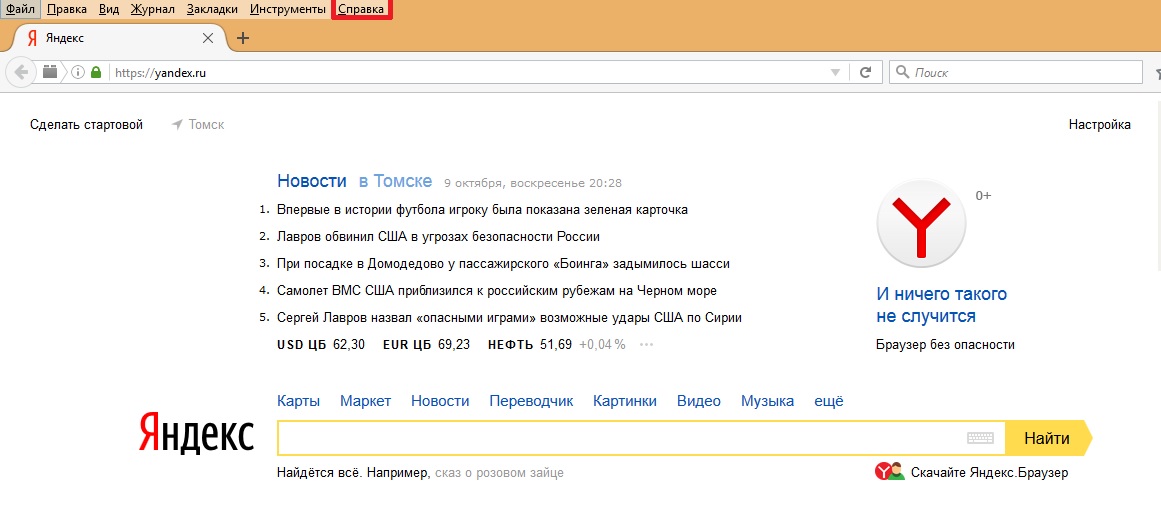This screenshot has height=508, width=1161.
Task: Click the magnifier icon in the Поиск box
Action: click(902, 73)
